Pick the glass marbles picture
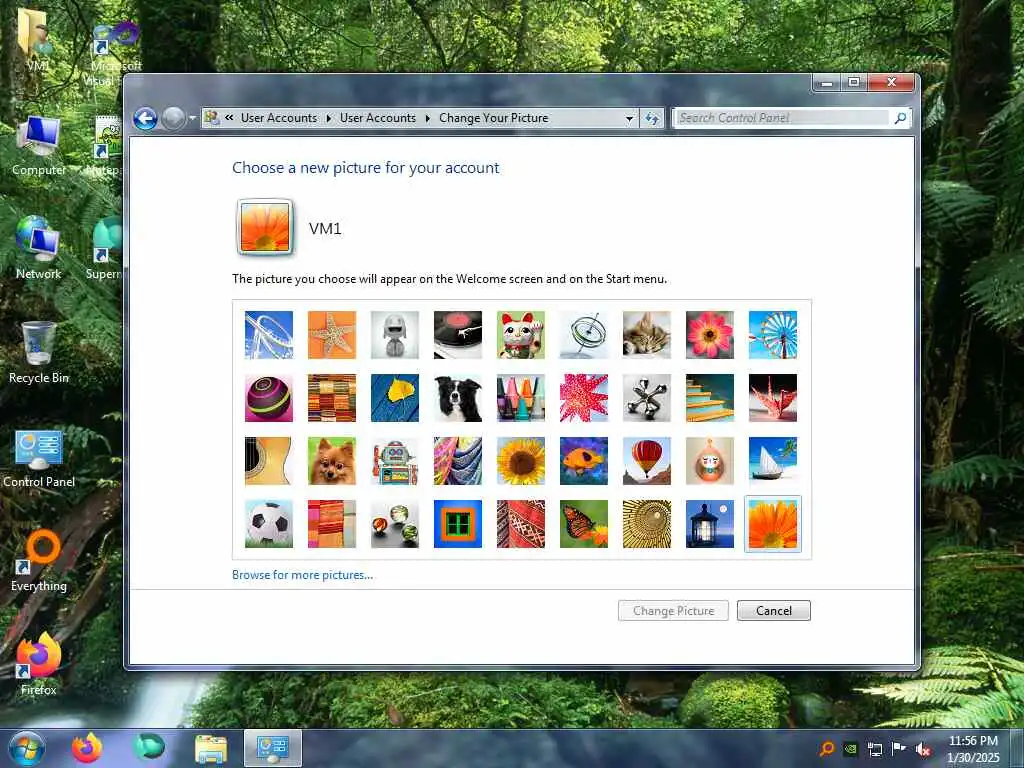The height and width of the screenshot is (768, 1024). coord(394,524)
